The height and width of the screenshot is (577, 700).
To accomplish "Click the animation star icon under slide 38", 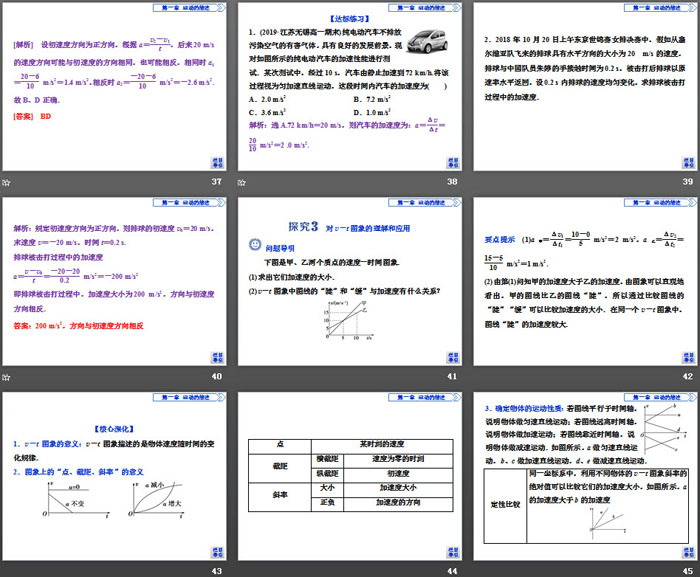I will [x=241, y=182].
